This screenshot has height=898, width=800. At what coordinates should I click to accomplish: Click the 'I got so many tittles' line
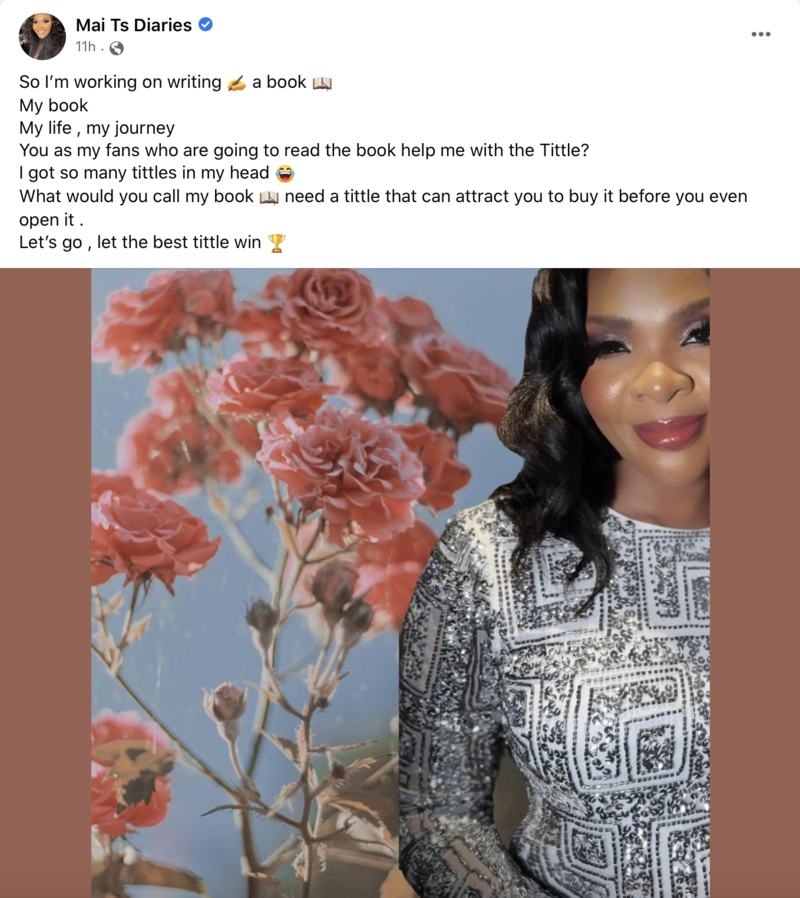tap(157, 173)
